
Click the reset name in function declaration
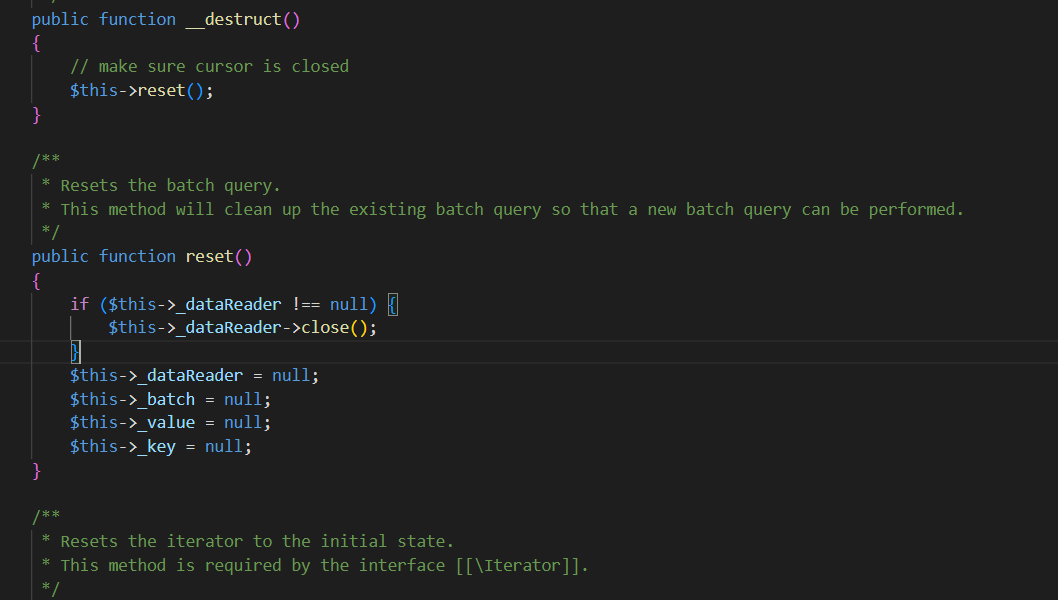point(209,256)
